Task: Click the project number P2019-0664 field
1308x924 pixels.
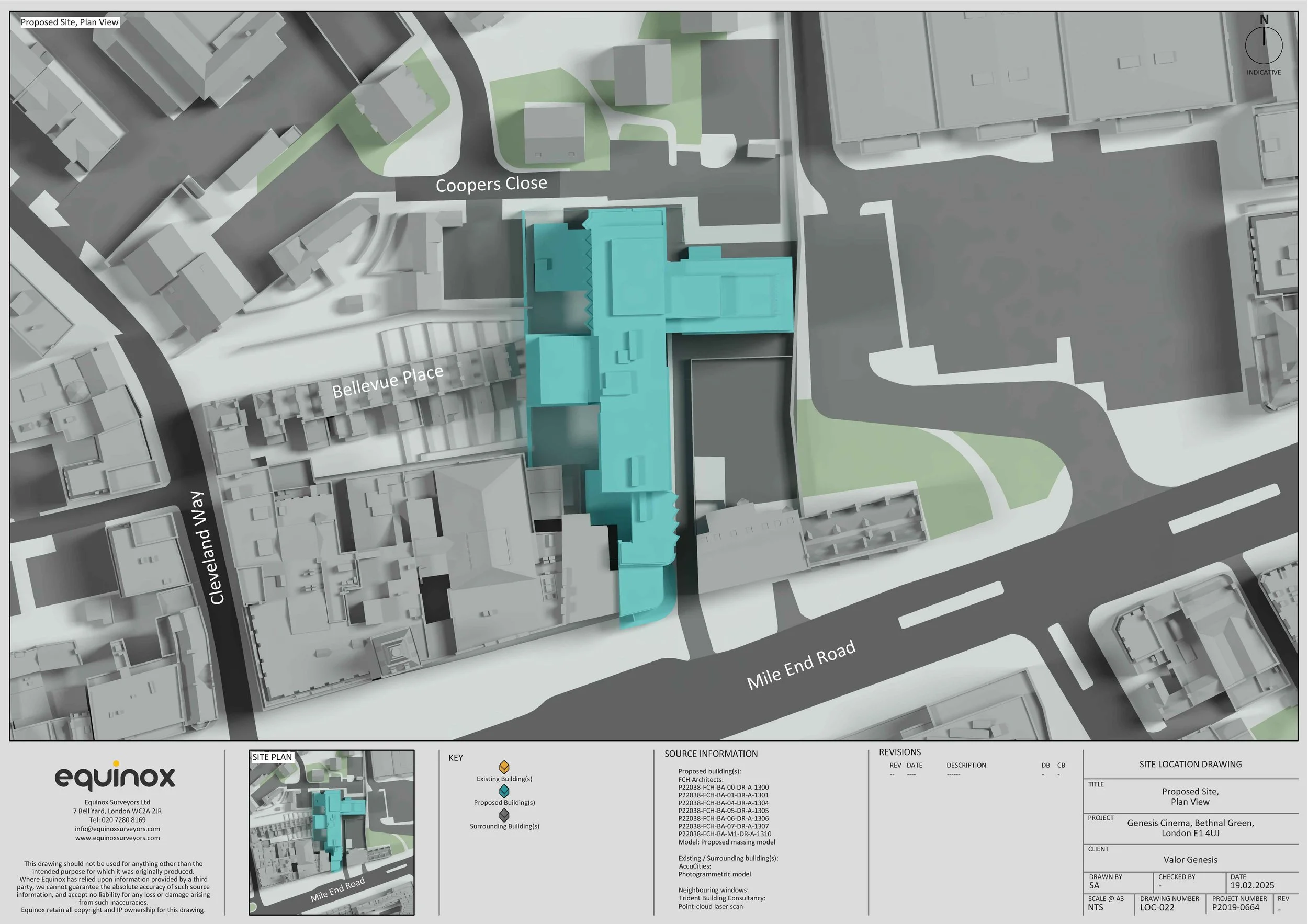Action: (1235, 907)
